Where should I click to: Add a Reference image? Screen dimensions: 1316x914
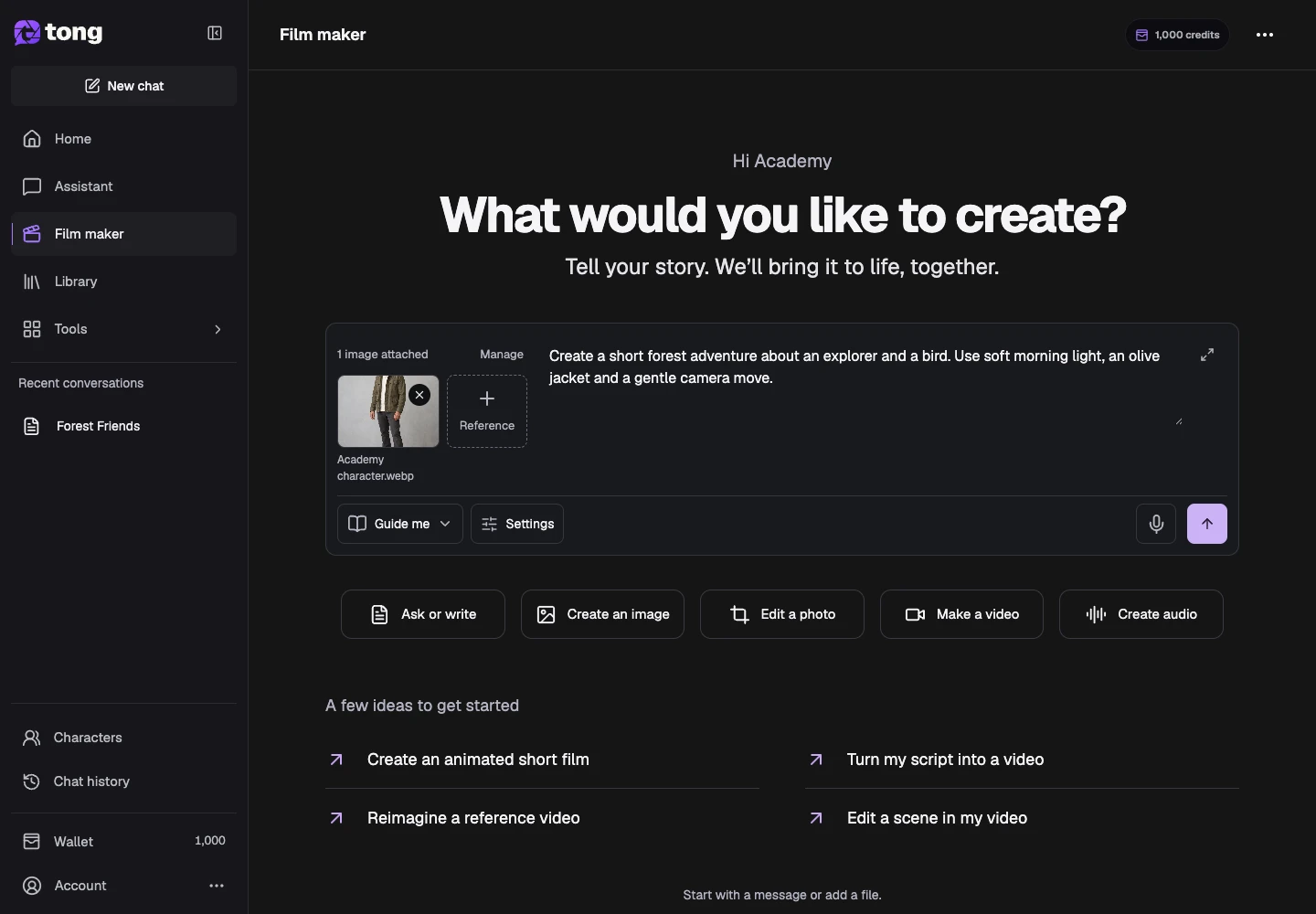[x=487, y=411]
